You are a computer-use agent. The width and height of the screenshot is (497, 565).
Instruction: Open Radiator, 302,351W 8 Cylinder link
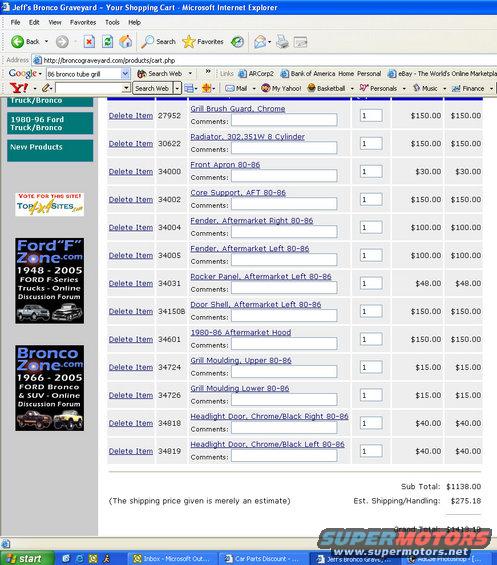click(248, 137)
